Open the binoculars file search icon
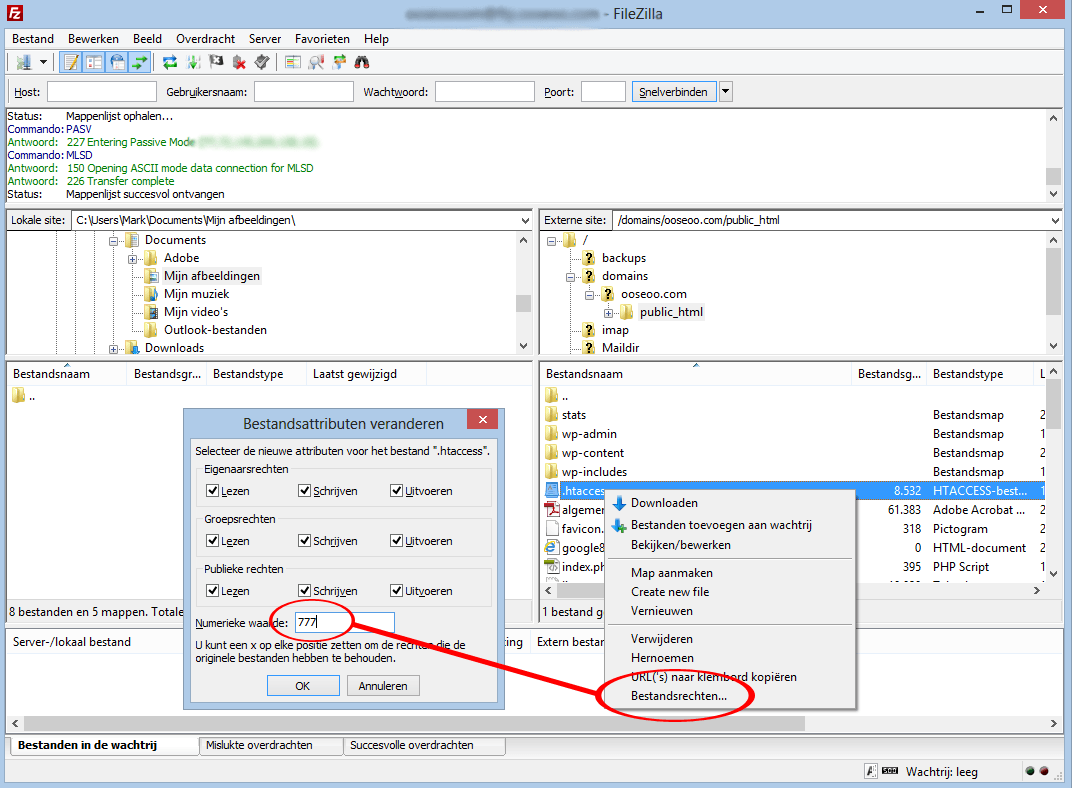 [x=363, y=62]
